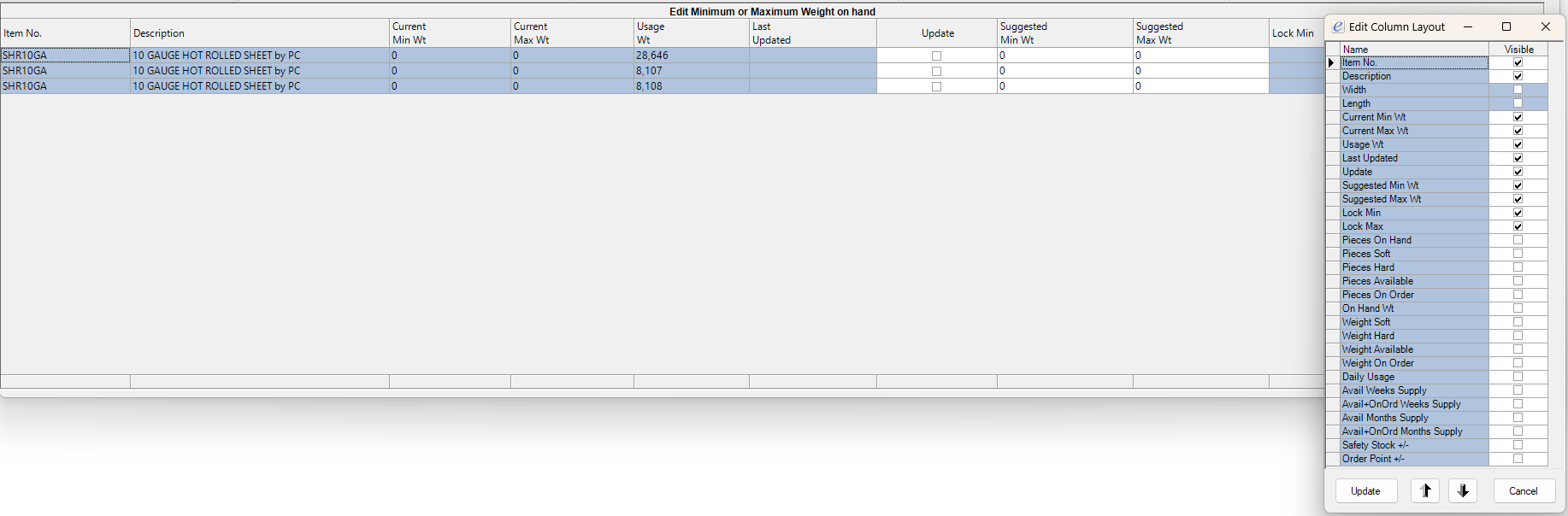
Task: Click the move down arrow button
Action: 1463,491
